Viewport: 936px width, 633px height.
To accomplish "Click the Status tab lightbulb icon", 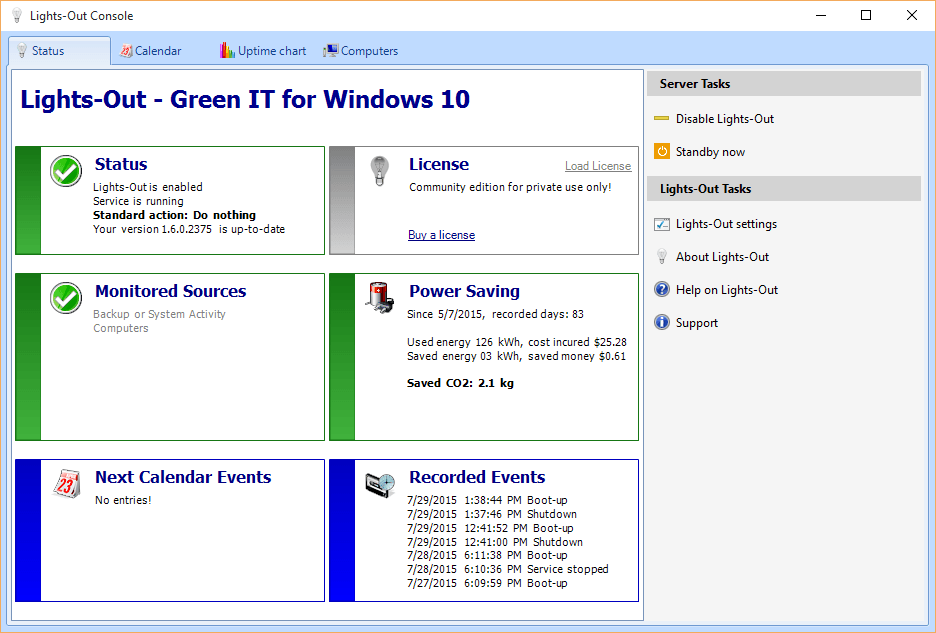I will 22,50.
